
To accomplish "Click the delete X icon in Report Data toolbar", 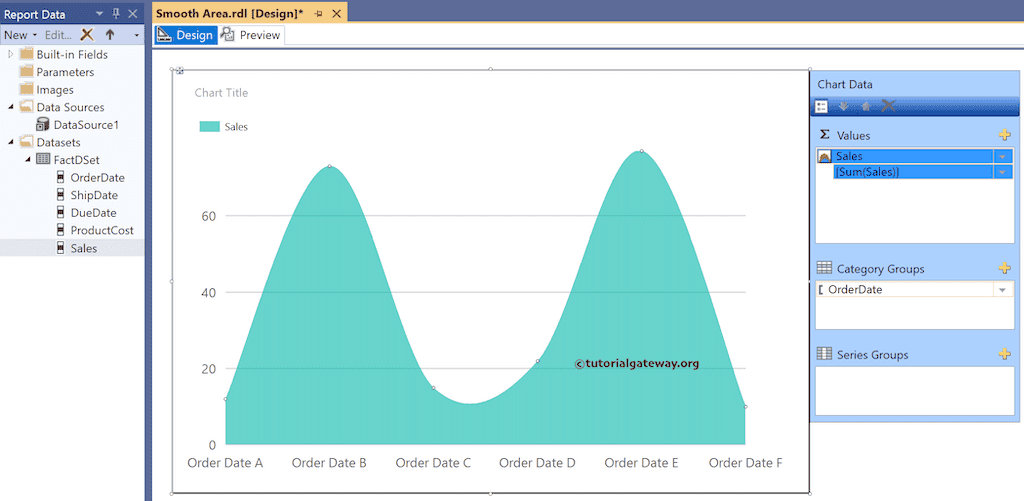I will (87, 35).
